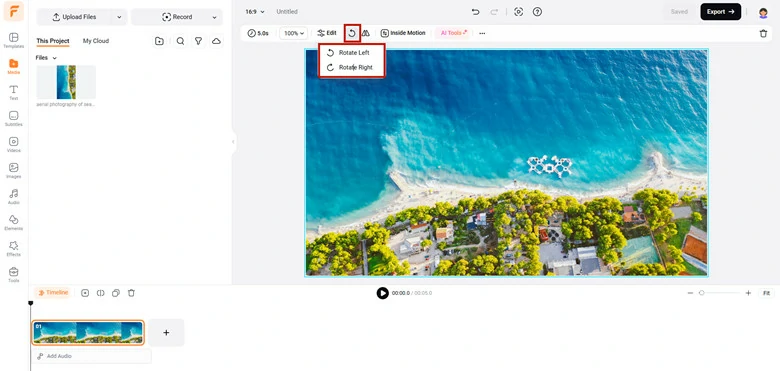This screenshot has height=371, width=780.
Task: Open the Media sidebar panel
Action: 13,67
